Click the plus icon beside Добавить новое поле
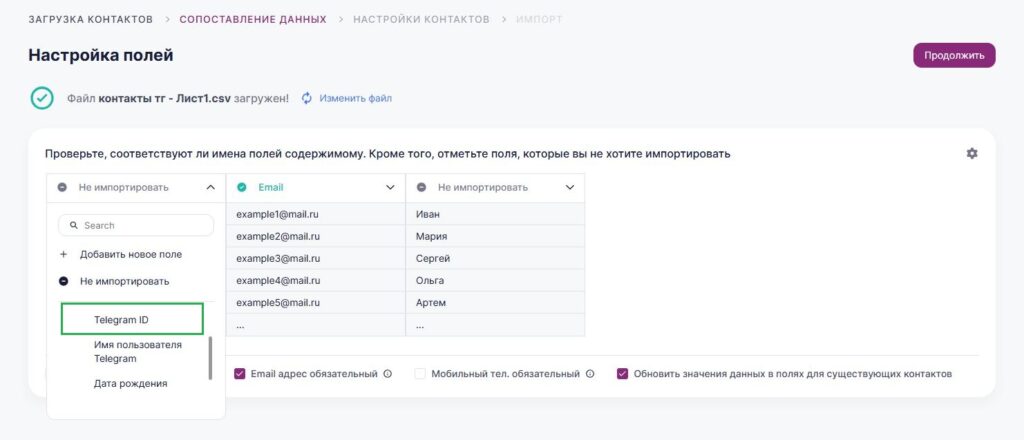 (x=63, y=254)
